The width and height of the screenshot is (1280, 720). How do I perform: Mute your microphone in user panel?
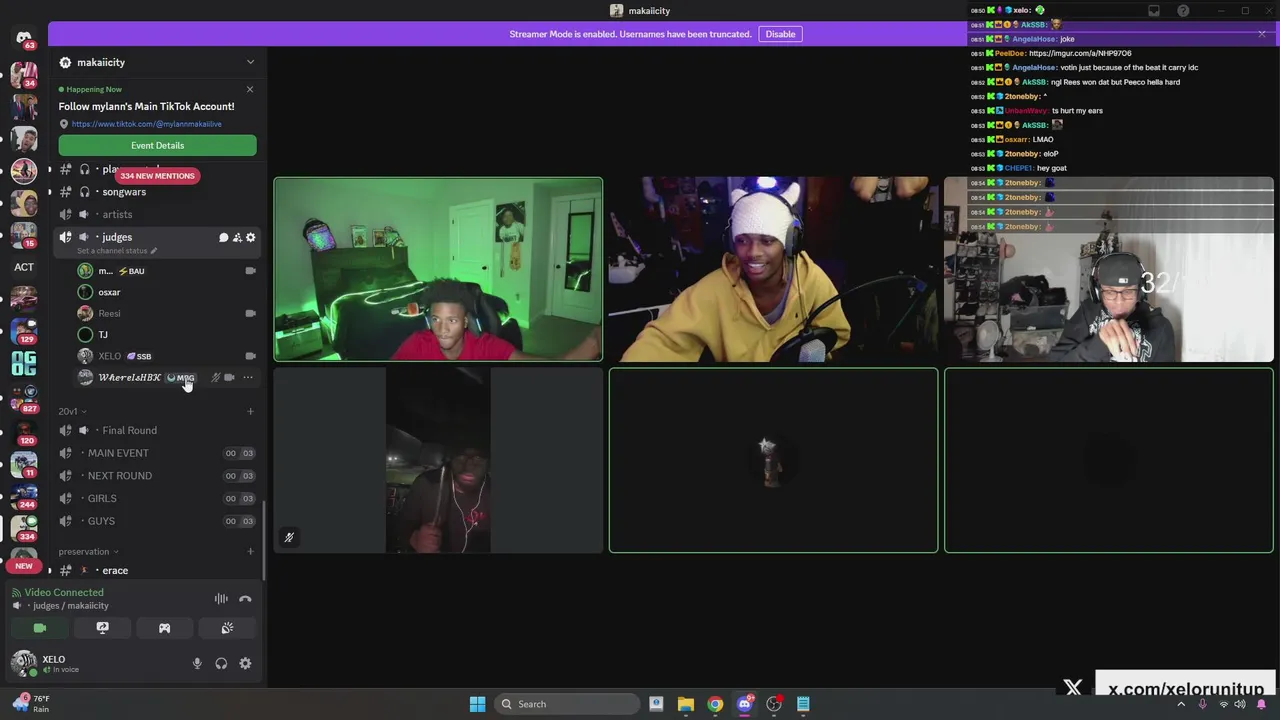click(x=197, y=663)
